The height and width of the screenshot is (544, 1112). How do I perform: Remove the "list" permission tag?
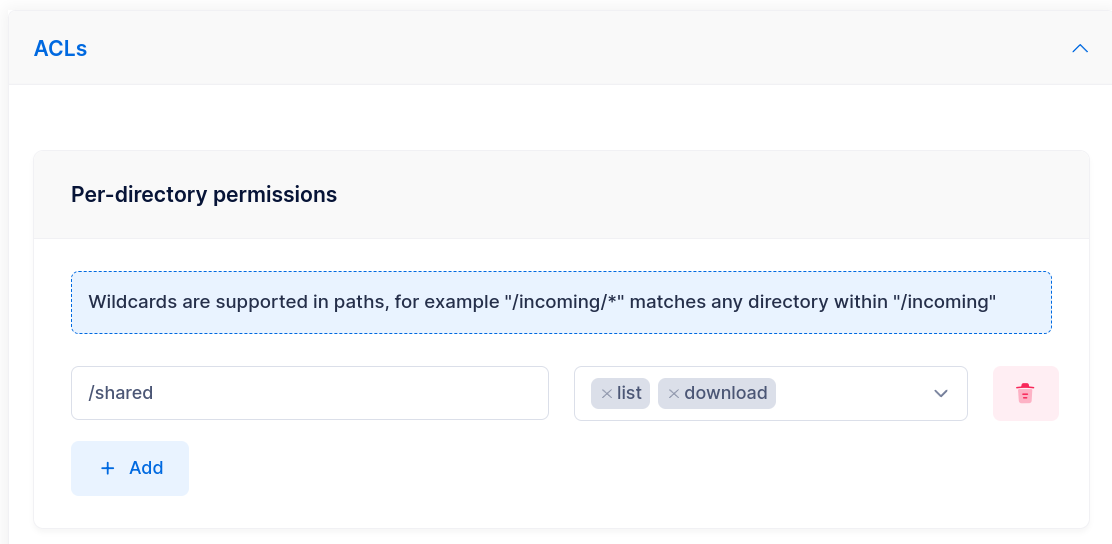click(x=606, y=394)
